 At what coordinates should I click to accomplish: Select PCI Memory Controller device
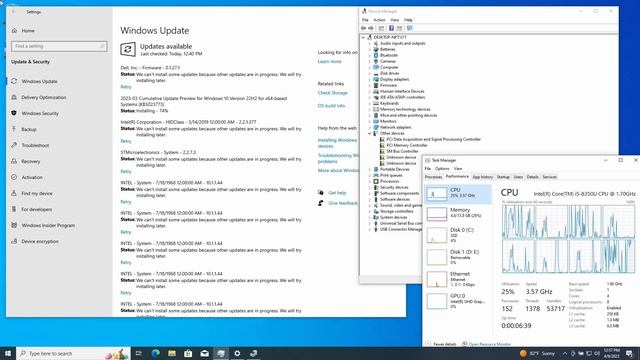click(407, 145)
